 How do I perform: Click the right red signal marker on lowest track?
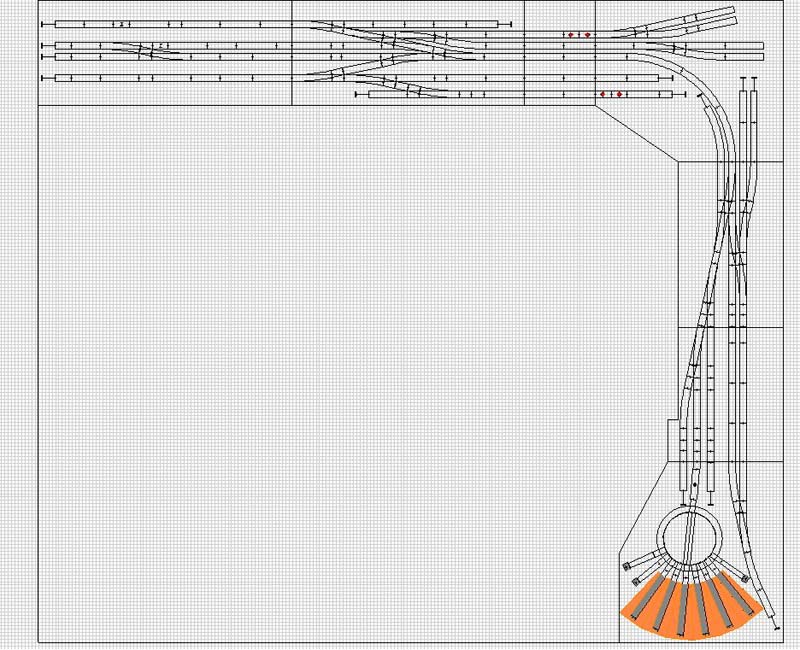coord(619,94)
